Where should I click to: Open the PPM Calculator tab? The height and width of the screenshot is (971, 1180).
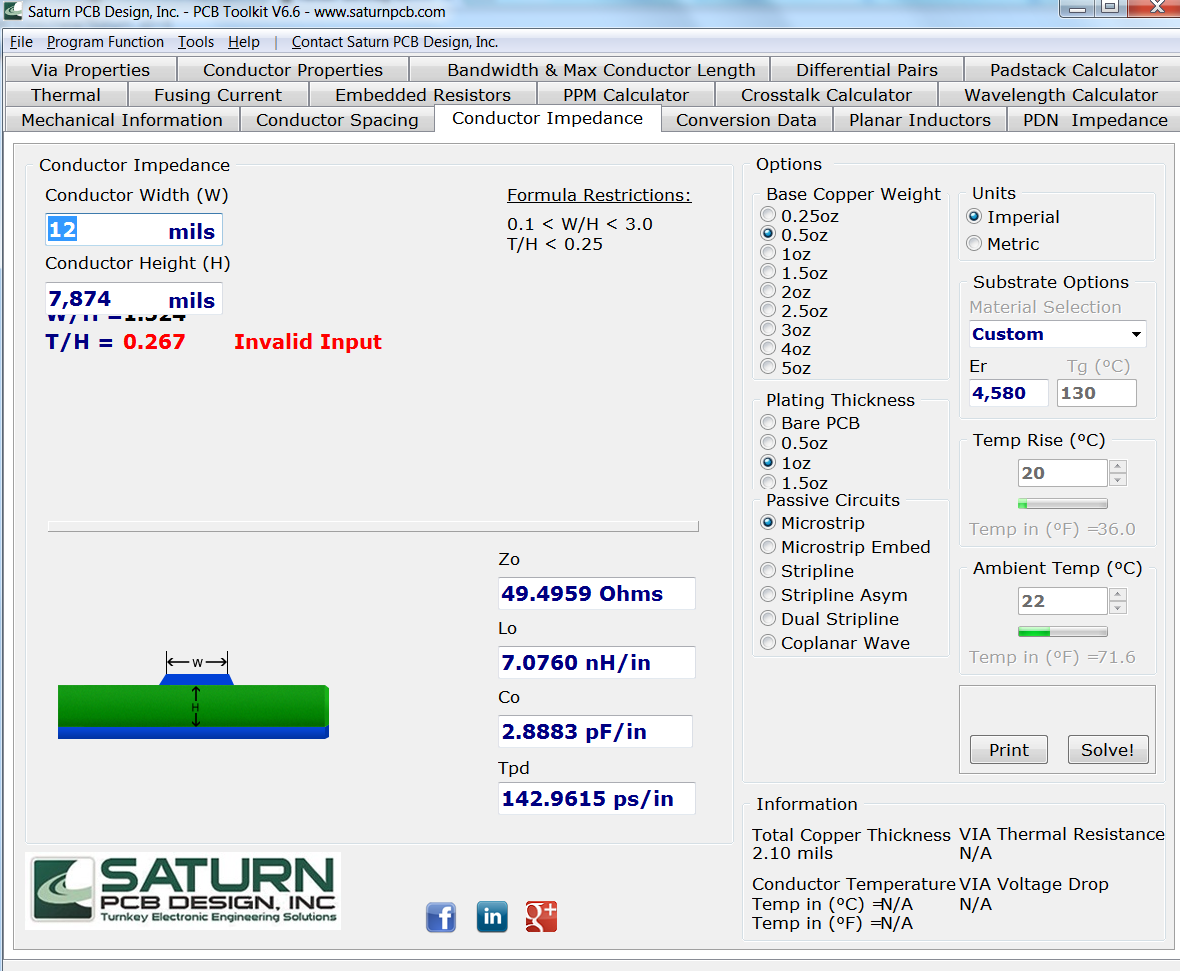[625, 95]
